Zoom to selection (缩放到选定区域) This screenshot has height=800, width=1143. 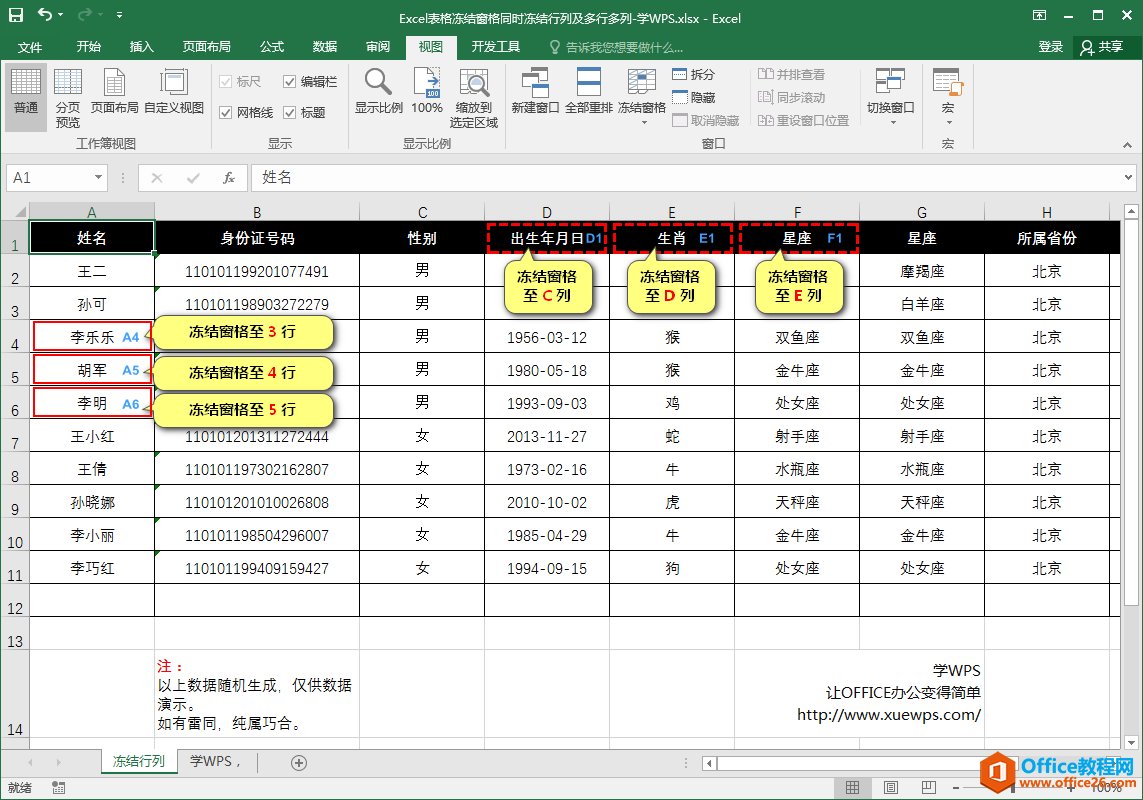(x=474, y=98)
